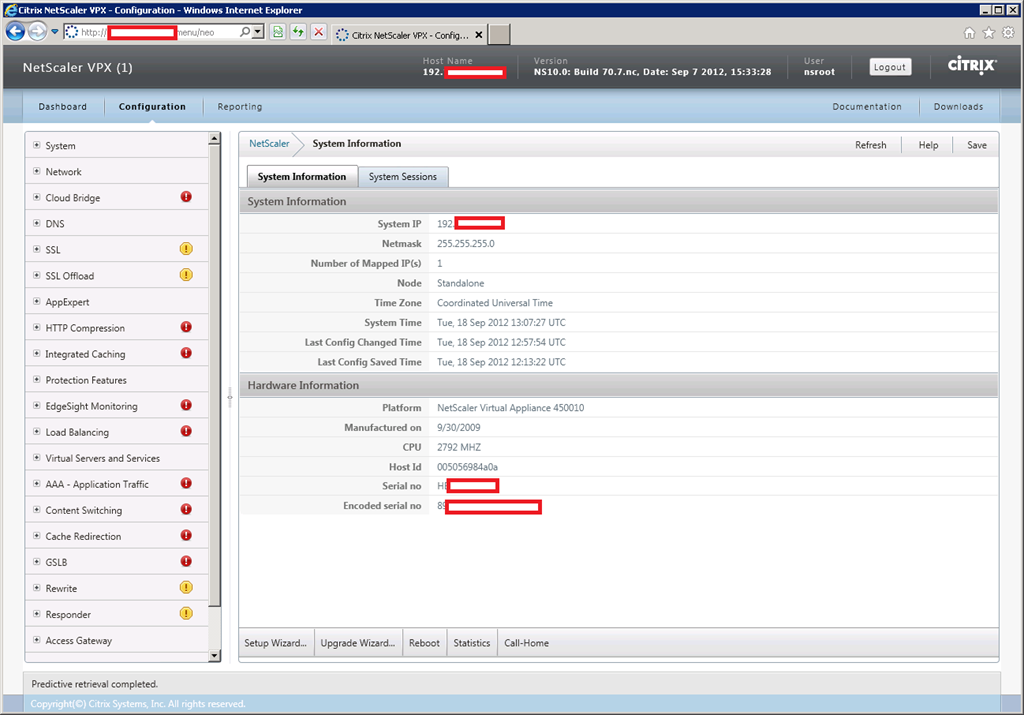Expand Virtual Servers and Services node
The image size is (1024, 715).
pos(37,458)
